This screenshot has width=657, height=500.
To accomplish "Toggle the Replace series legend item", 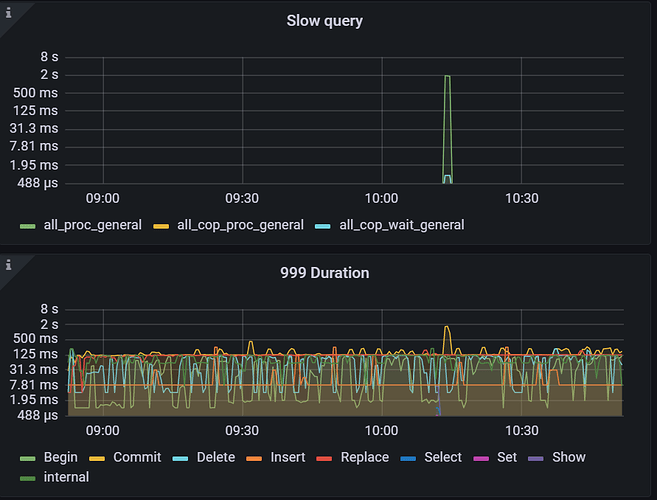I will [364, 457].
